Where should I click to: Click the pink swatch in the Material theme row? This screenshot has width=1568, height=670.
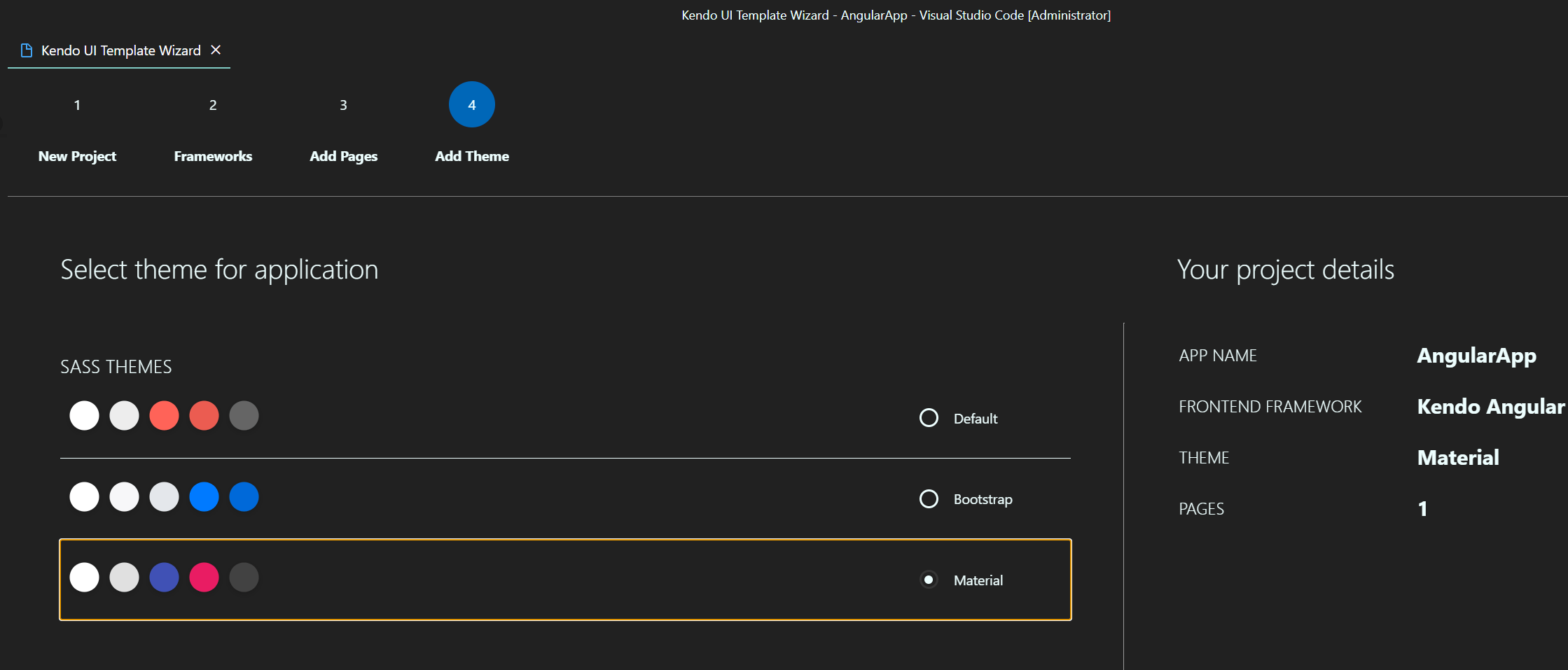click(204, 577)
